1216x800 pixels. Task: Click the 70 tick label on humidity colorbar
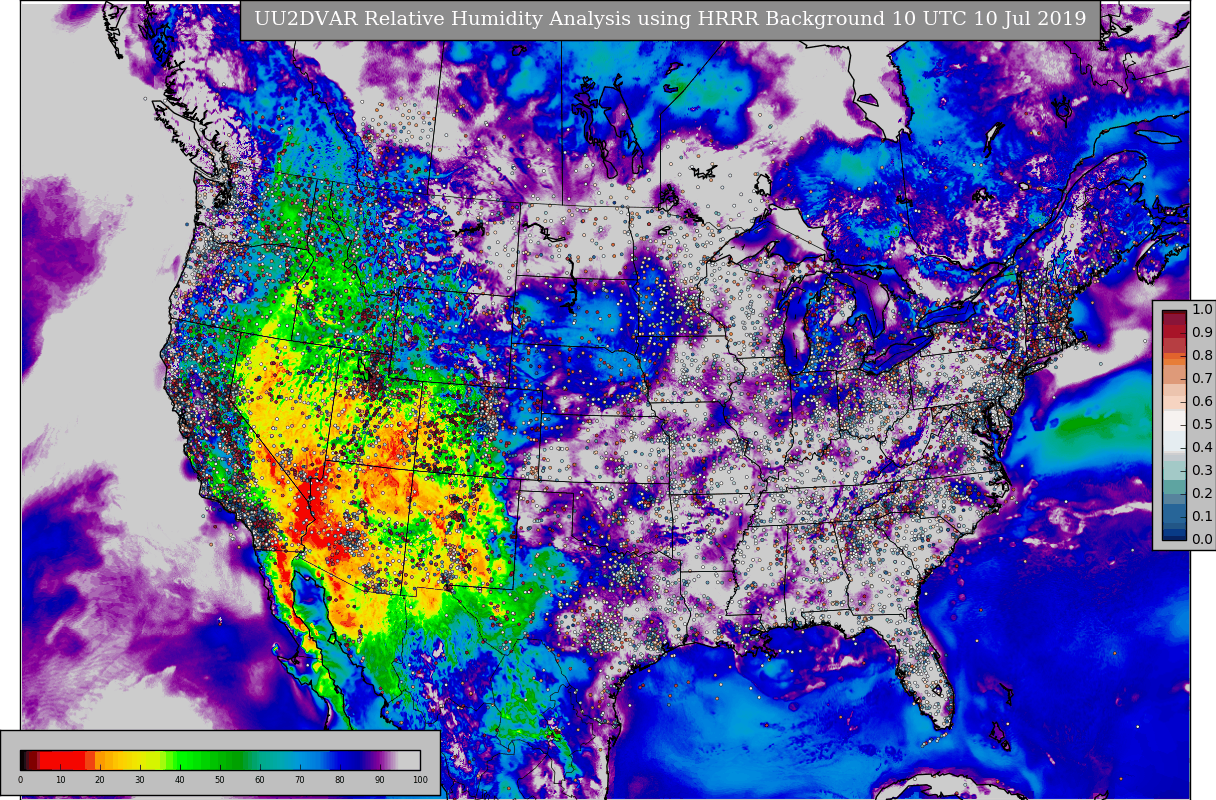point(300,780)
